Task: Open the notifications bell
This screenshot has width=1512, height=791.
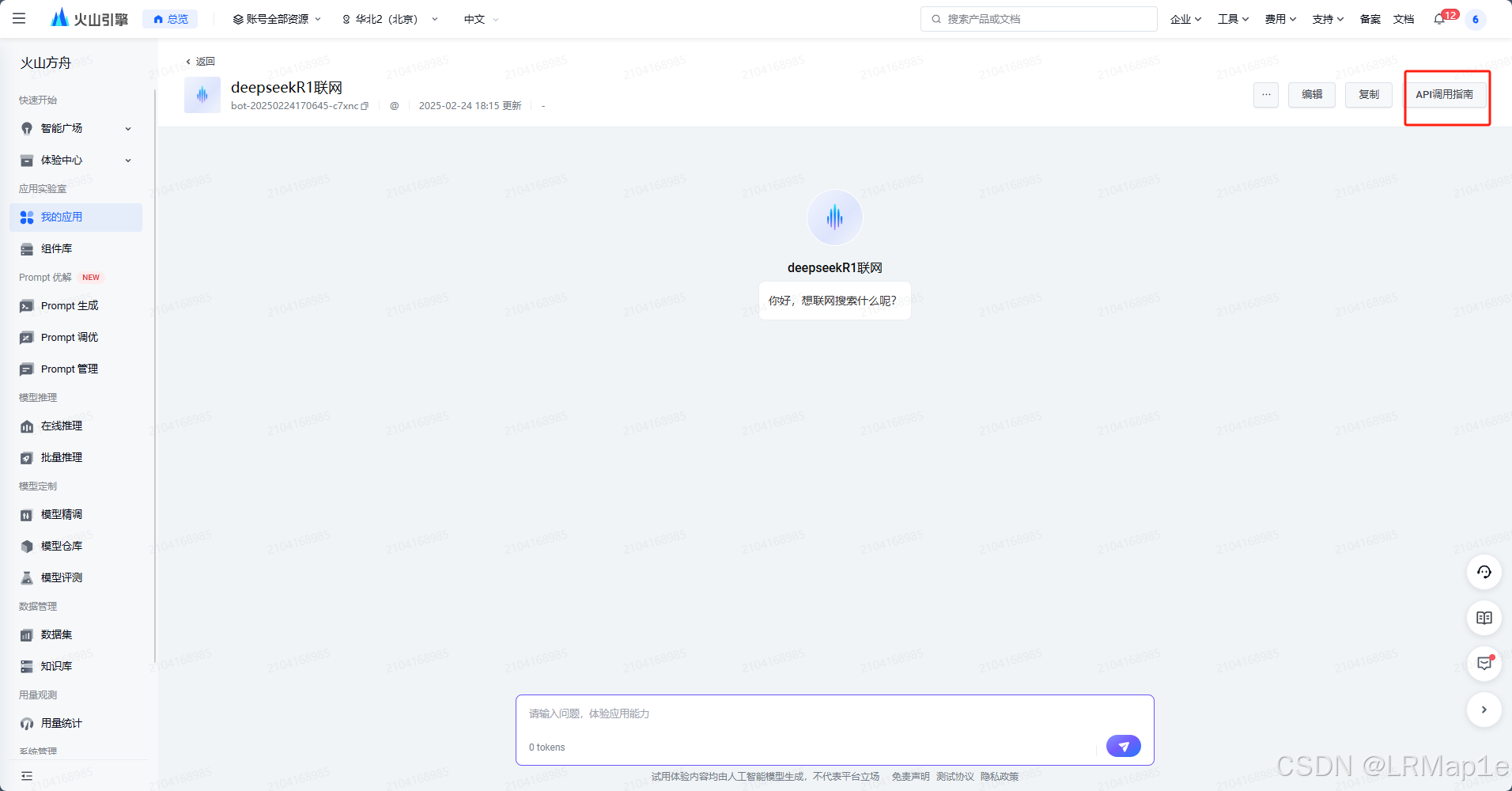Action: 1439,19
